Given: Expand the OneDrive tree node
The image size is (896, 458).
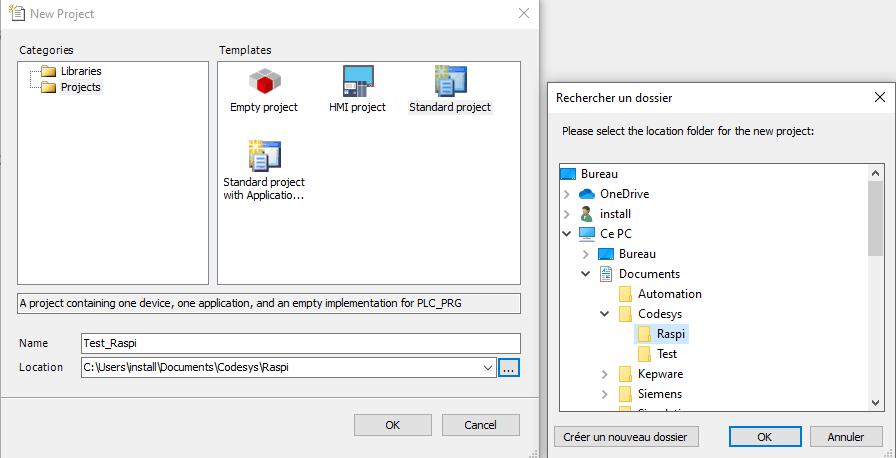Looking at the screenshot, I should pos(566,194).
